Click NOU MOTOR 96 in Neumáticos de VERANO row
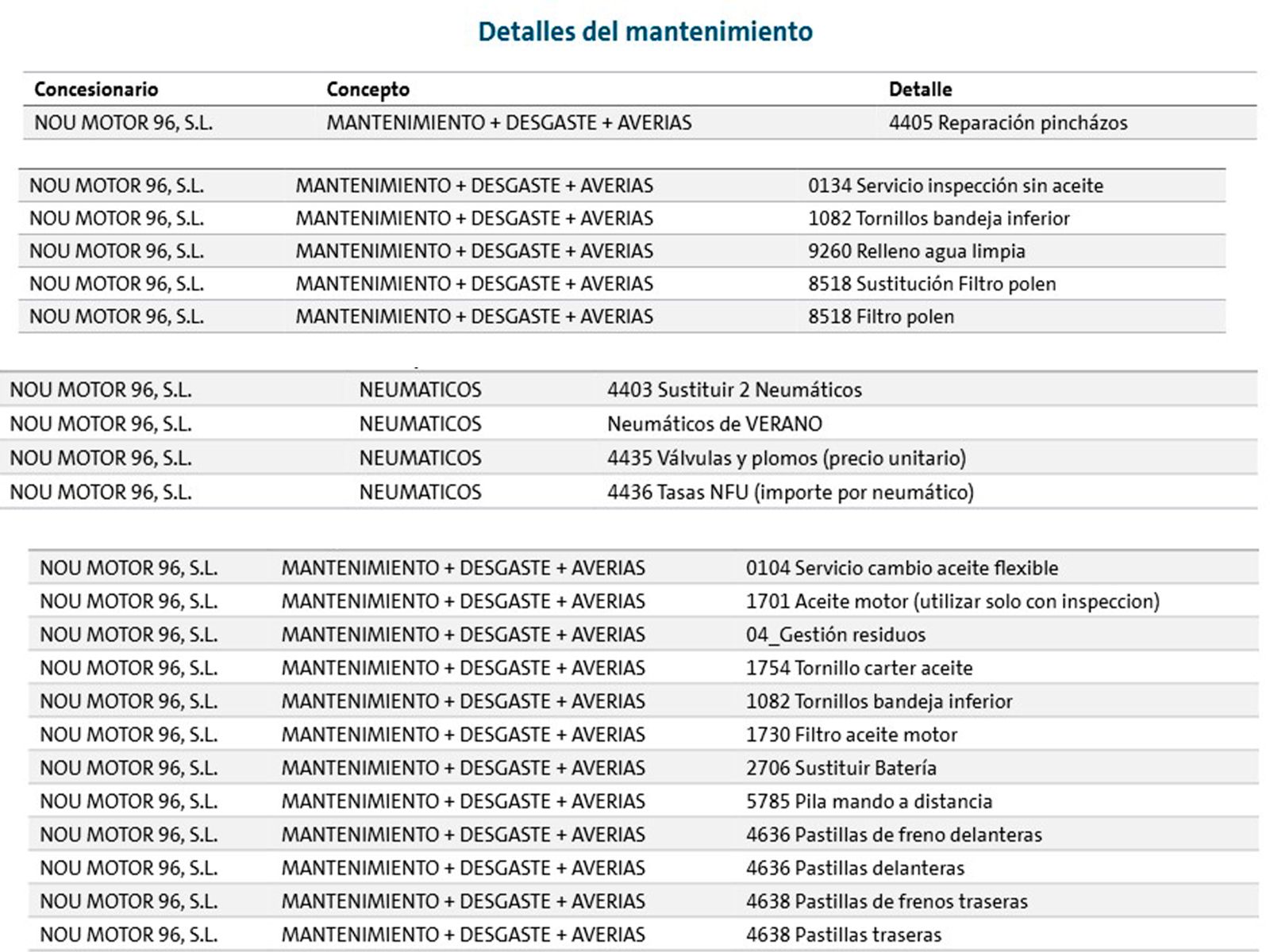Viewport: 1270px width, 952px height. tap(101, 424)
